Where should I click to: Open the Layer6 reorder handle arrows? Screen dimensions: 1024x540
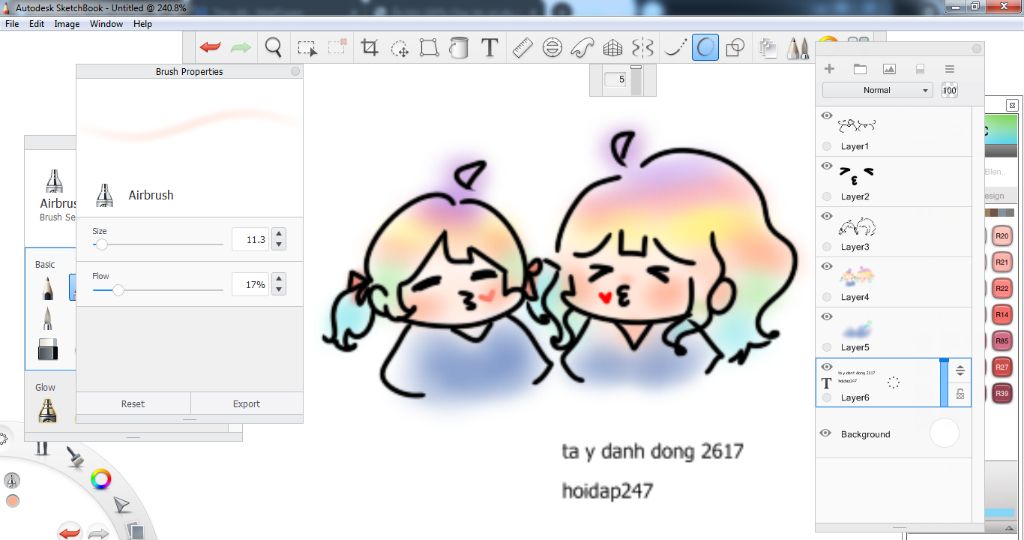tap(960, 370)
